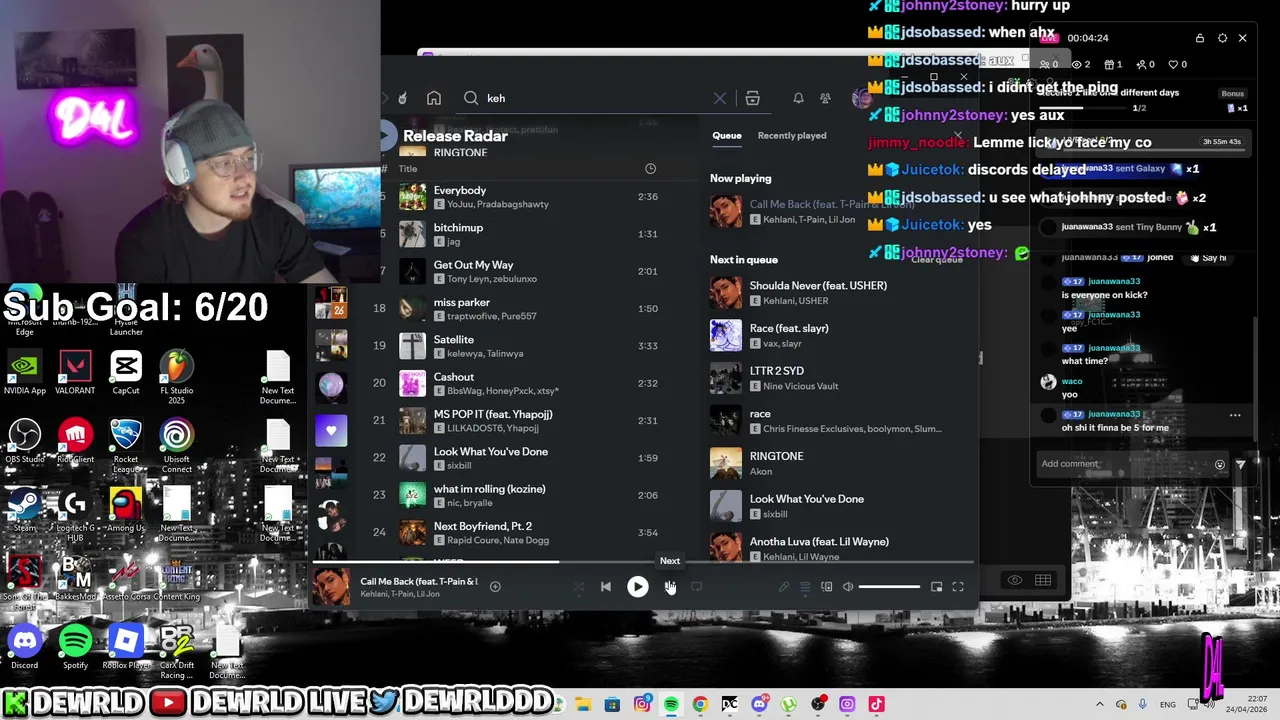Click the Now playing Kehlani album art
This screenshot has width=1280, height=720.
[x=726, y=212]
